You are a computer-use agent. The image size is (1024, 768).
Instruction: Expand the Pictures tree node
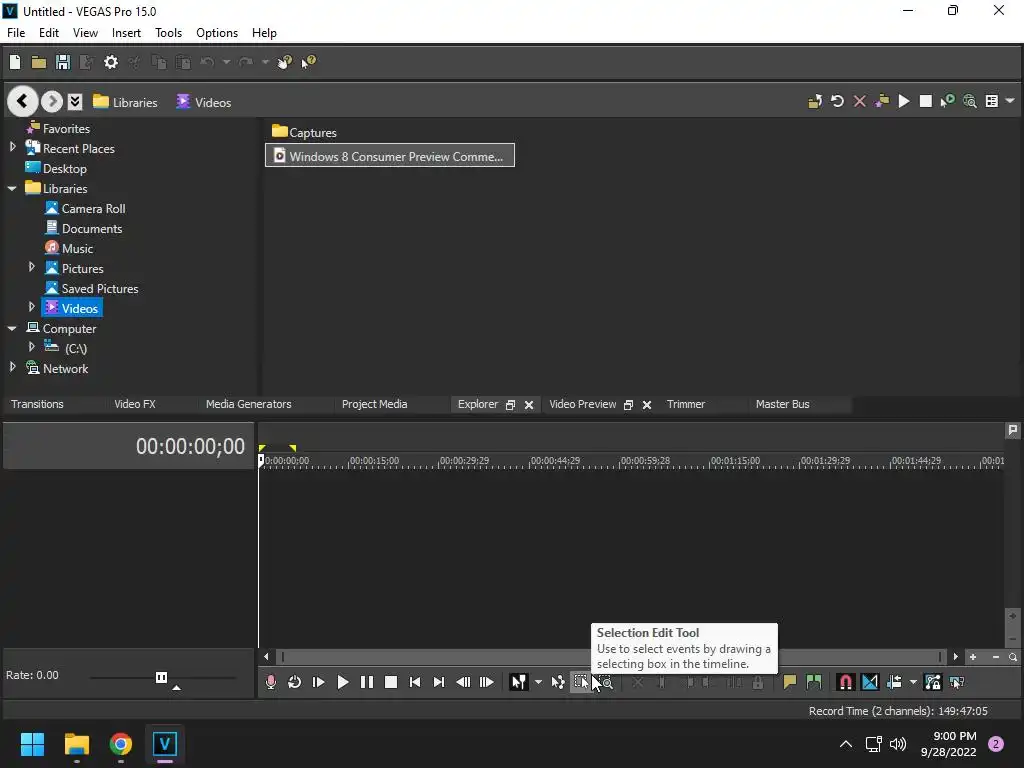pyautogui.click(x=31, y=267)
